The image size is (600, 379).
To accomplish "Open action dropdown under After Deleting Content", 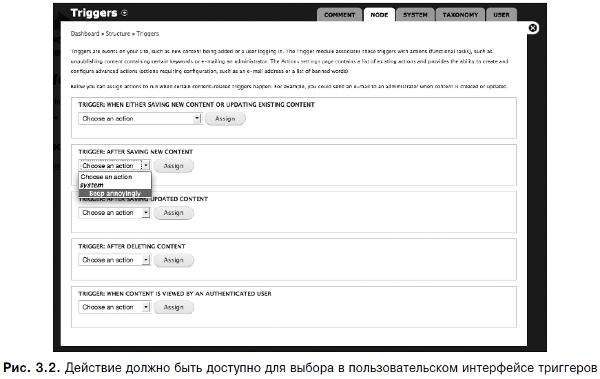I will pyautogui.click(x=114, y=260).
